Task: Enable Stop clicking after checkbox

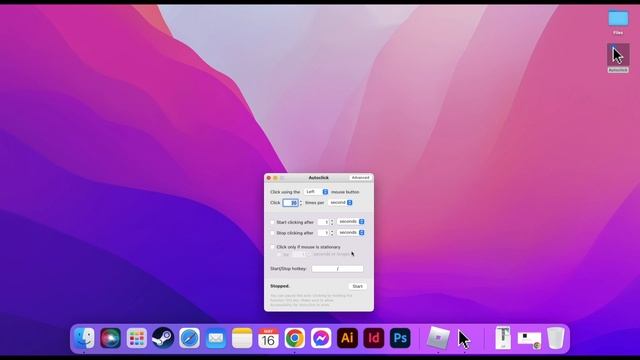Action: click(x=273, y=233)
